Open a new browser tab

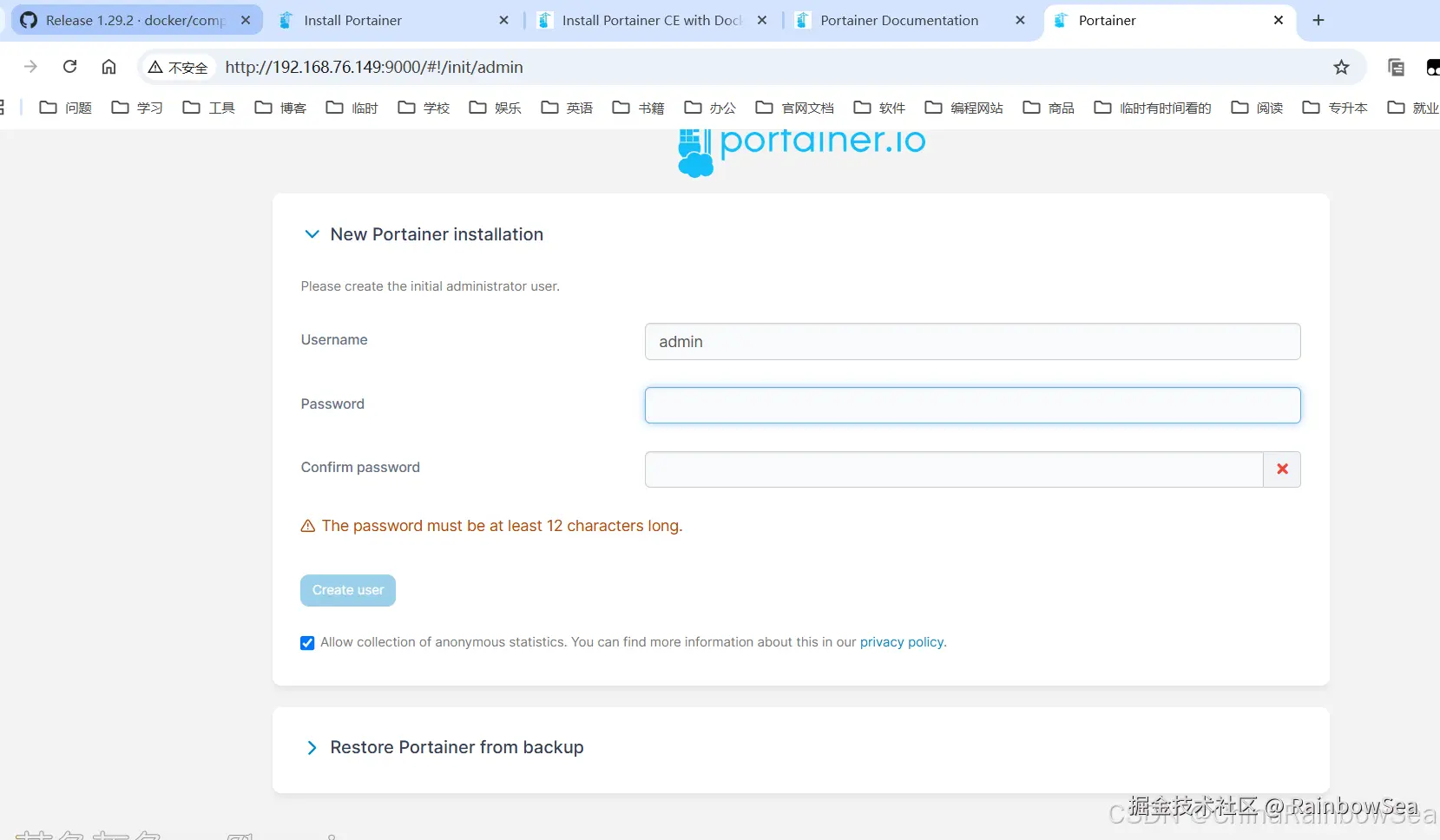tap(1318, 20)
